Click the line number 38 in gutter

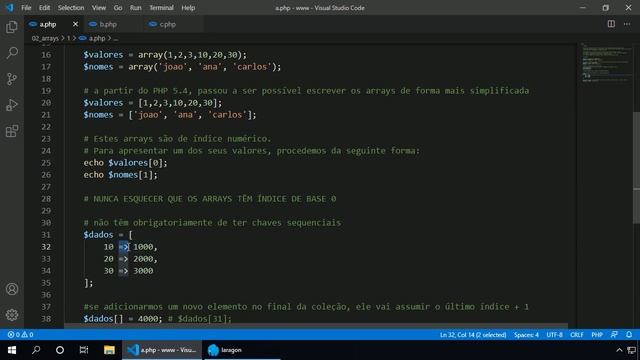point(46,319)
